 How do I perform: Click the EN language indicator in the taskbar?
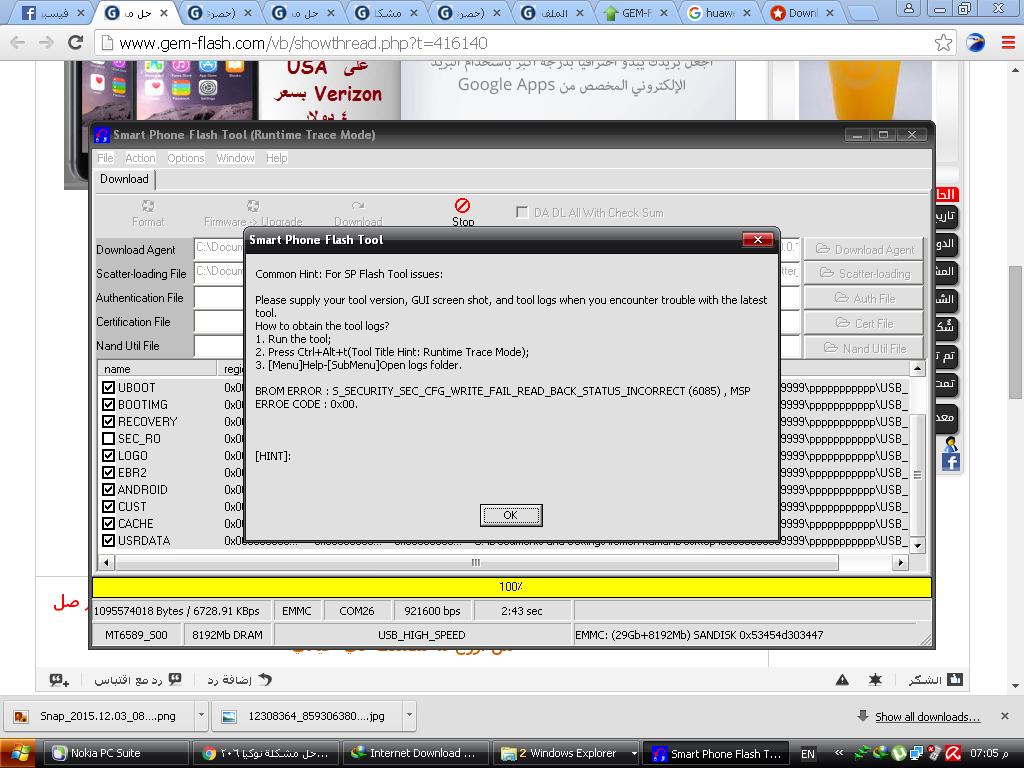(808, 754)
